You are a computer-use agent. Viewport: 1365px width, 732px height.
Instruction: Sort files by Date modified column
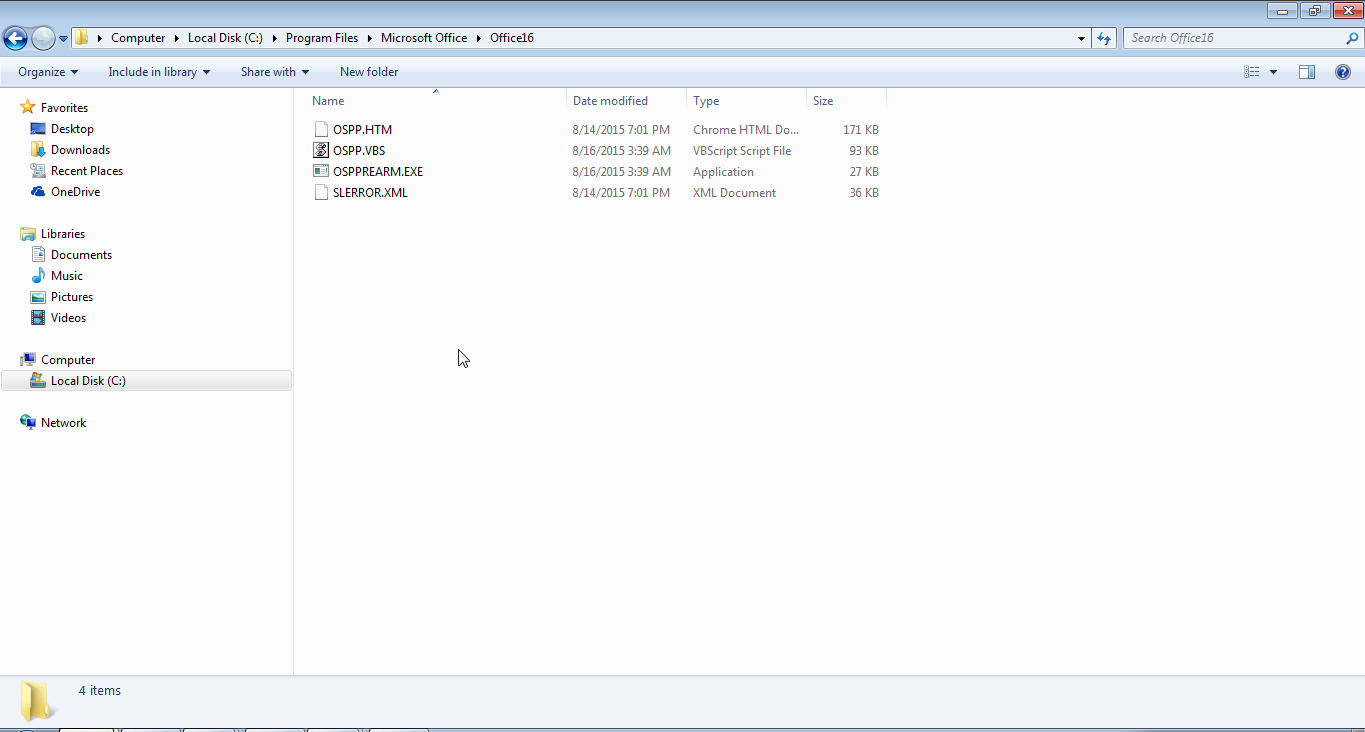[610, 101]
